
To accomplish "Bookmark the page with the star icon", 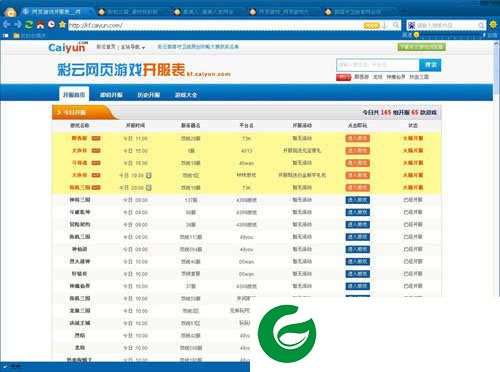I will (62, 24).
